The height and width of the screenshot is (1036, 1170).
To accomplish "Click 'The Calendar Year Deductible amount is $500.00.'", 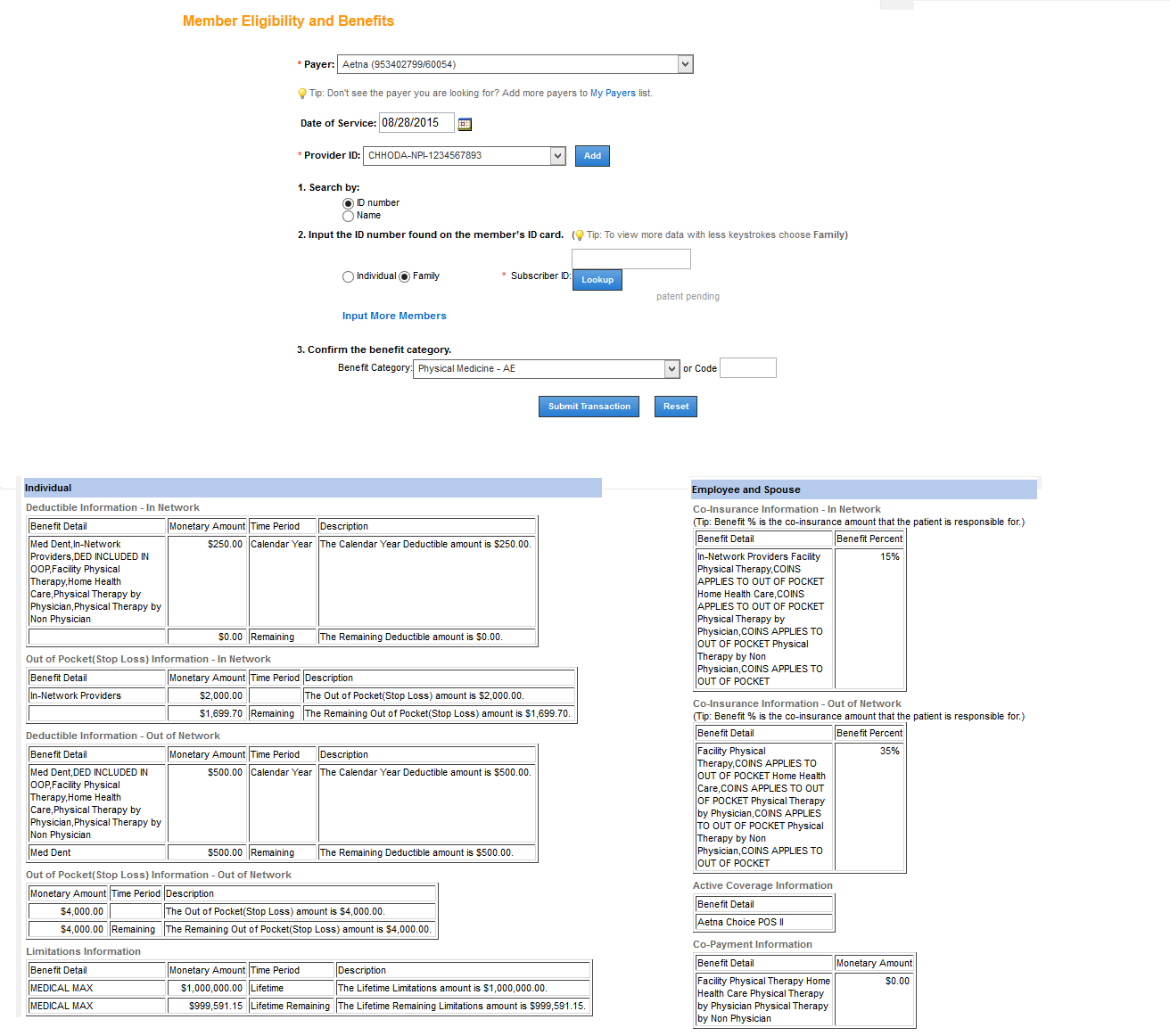I will (425, 772).
